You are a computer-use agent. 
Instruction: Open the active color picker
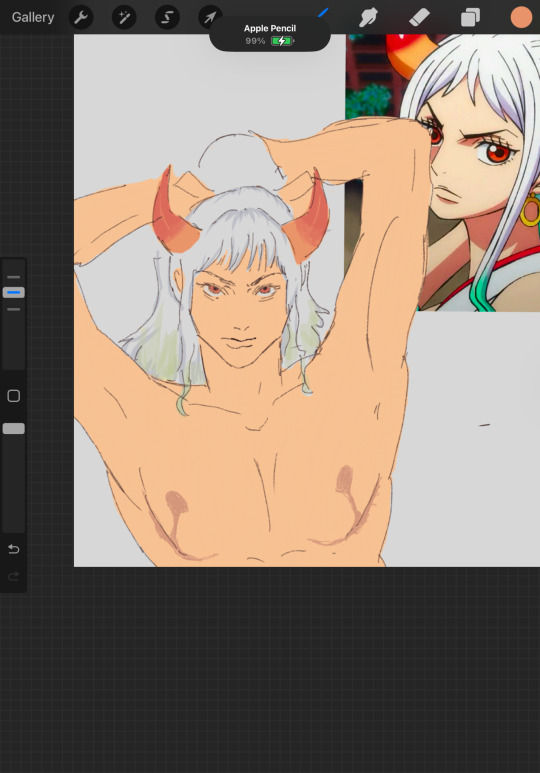[521, 18]
